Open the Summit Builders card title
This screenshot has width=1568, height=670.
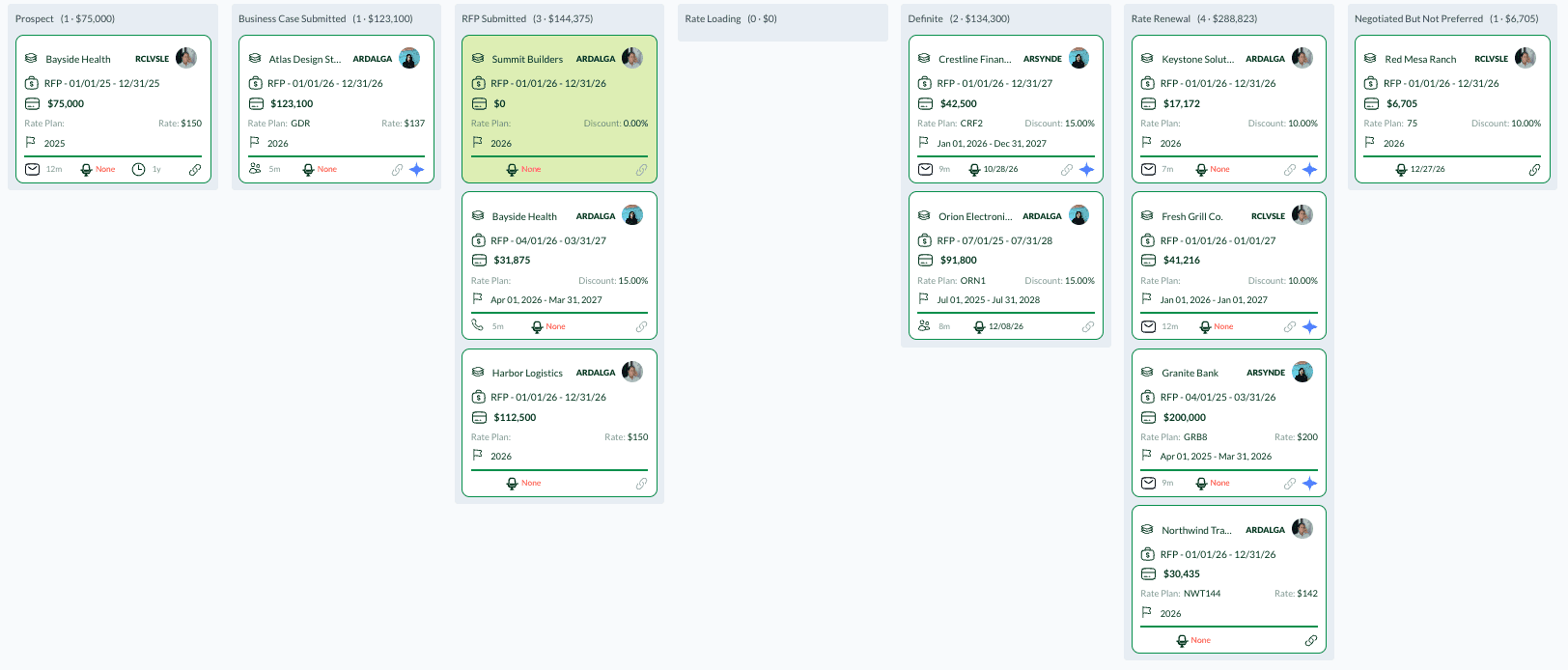[527, 59]
